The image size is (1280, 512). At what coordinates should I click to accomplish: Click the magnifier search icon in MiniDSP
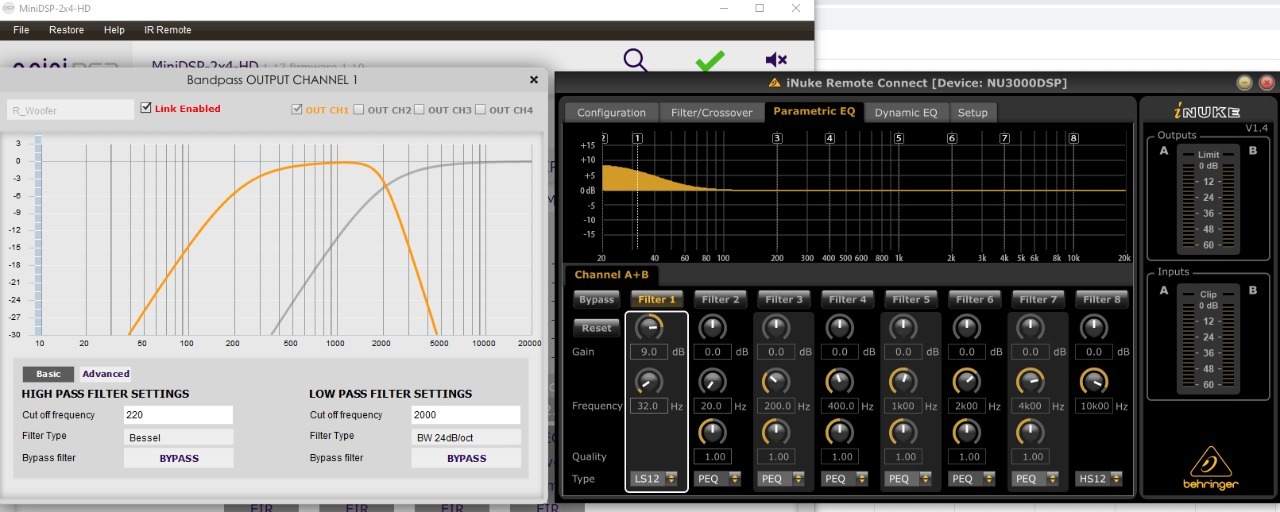pyautogui.click(x=636, y=61)
